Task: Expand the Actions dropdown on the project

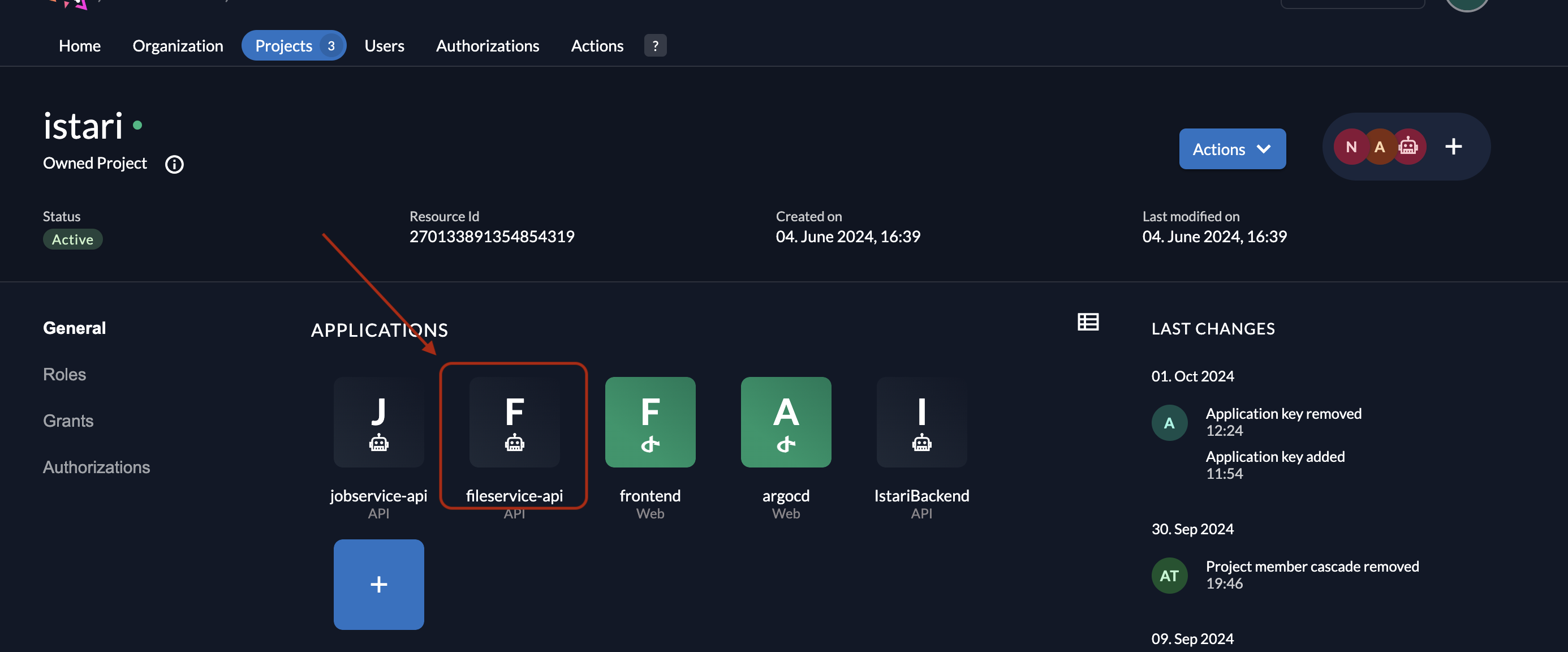Action: coord(1232,148)
